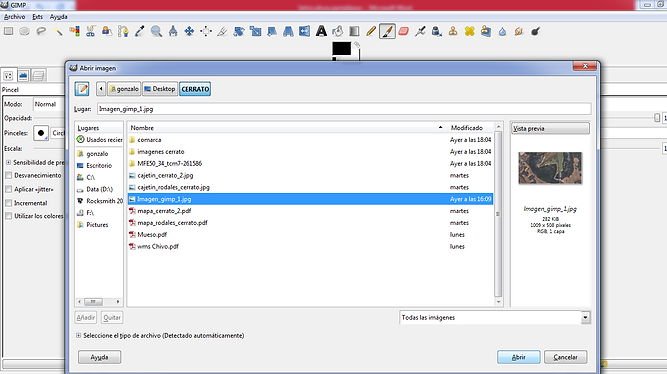Select the Color Picker eyedropper tool

pos(140,31)
